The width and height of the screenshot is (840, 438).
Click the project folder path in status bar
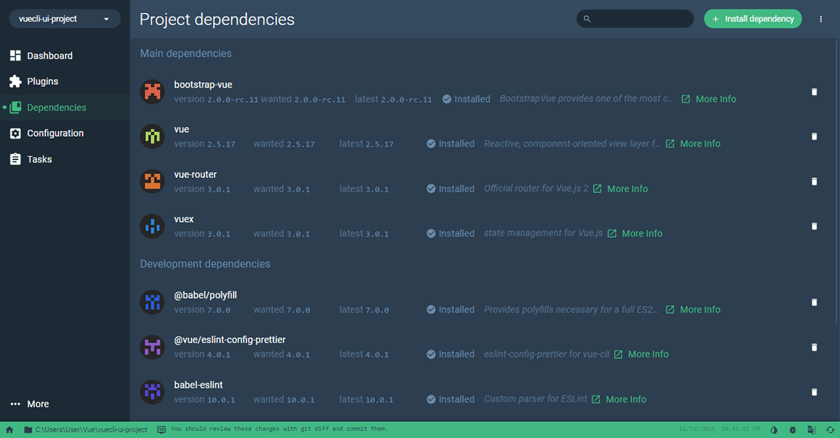coord(86,429)
